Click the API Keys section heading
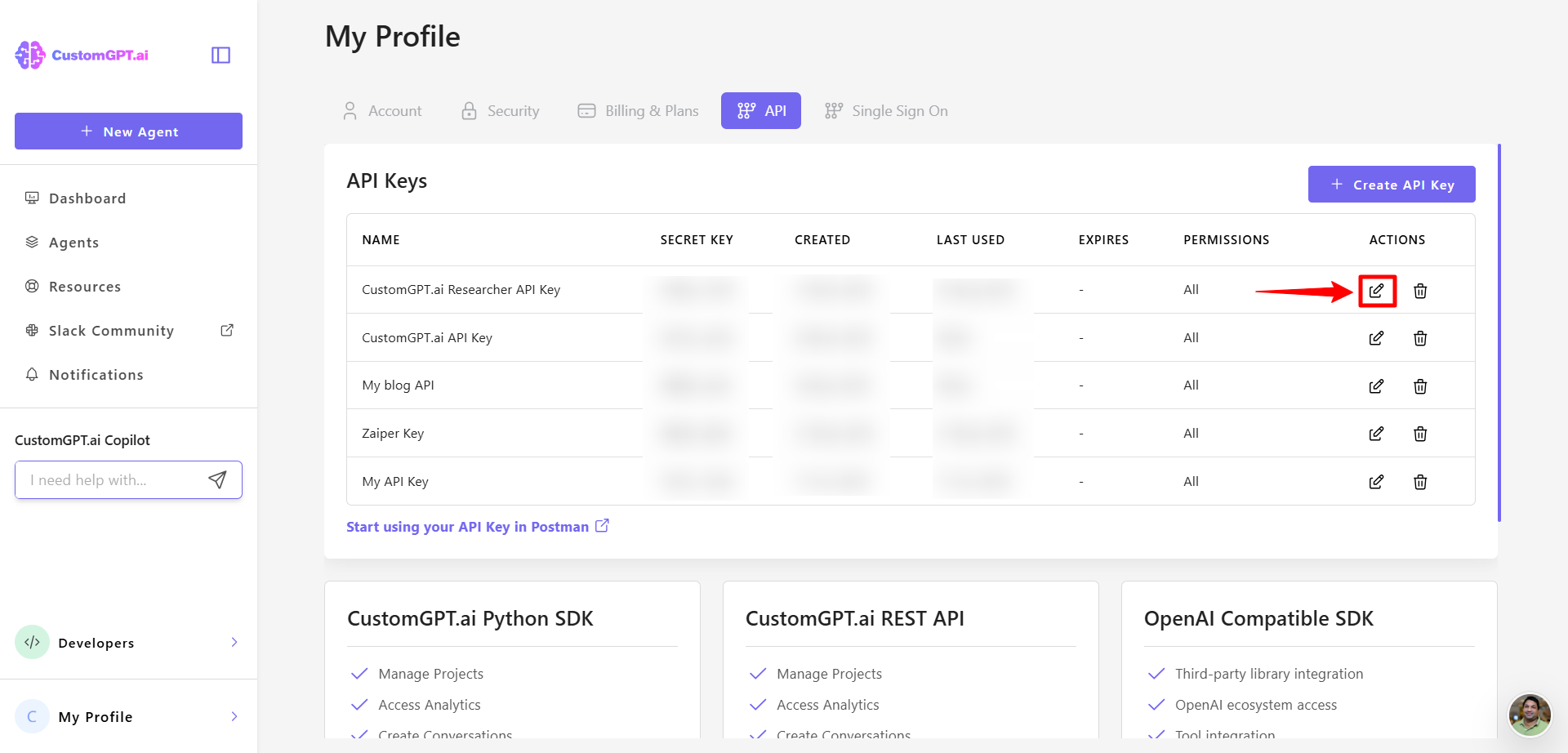This screenshot has height=753, width=1568. click(386, 181)
